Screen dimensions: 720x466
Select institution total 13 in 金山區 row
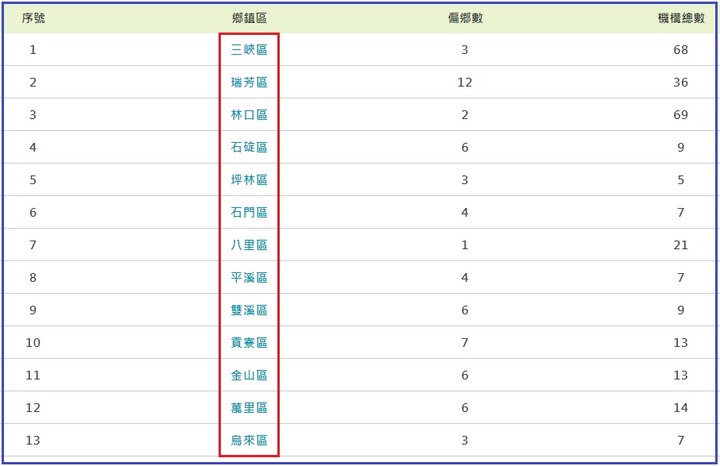[x=681, y=375]
